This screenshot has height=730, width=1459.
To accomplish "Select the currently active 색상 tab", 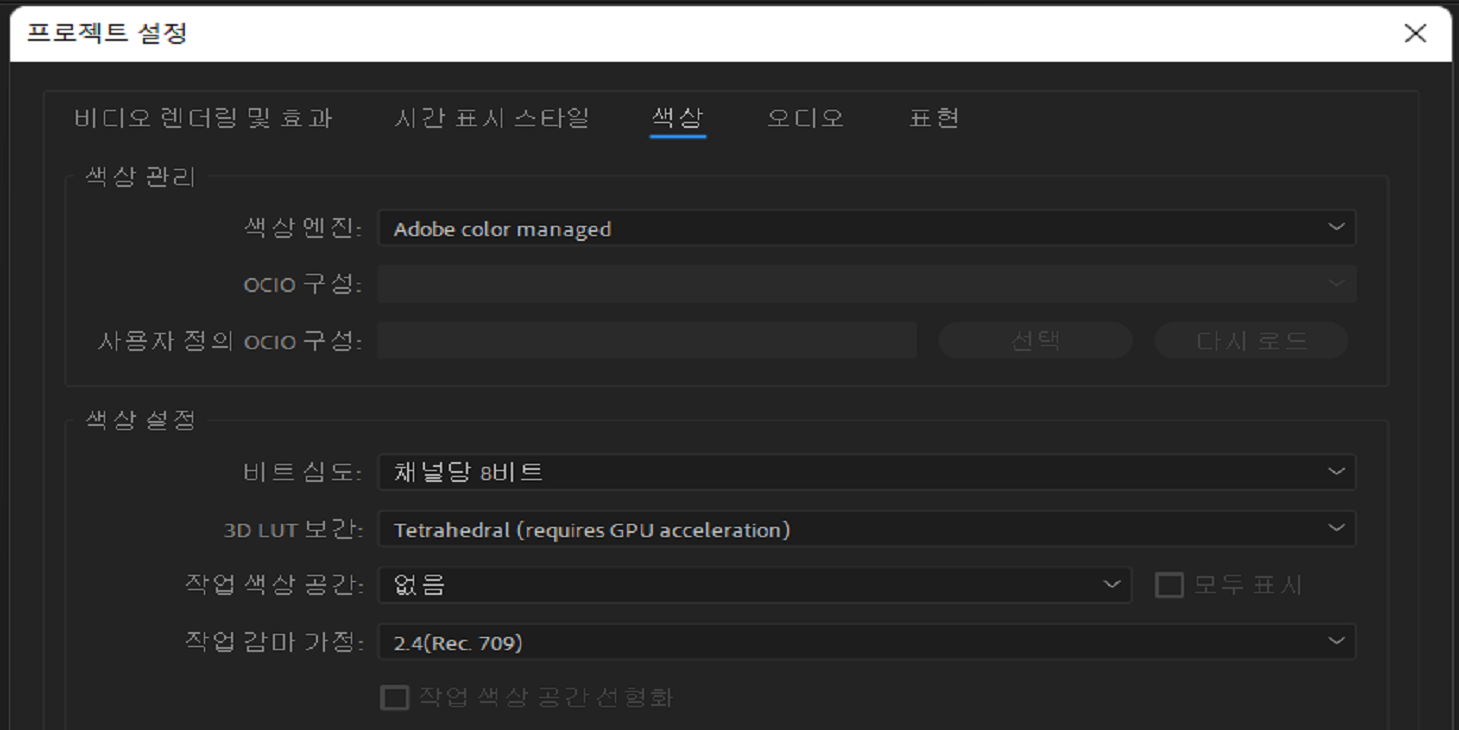I will point(677,118).
